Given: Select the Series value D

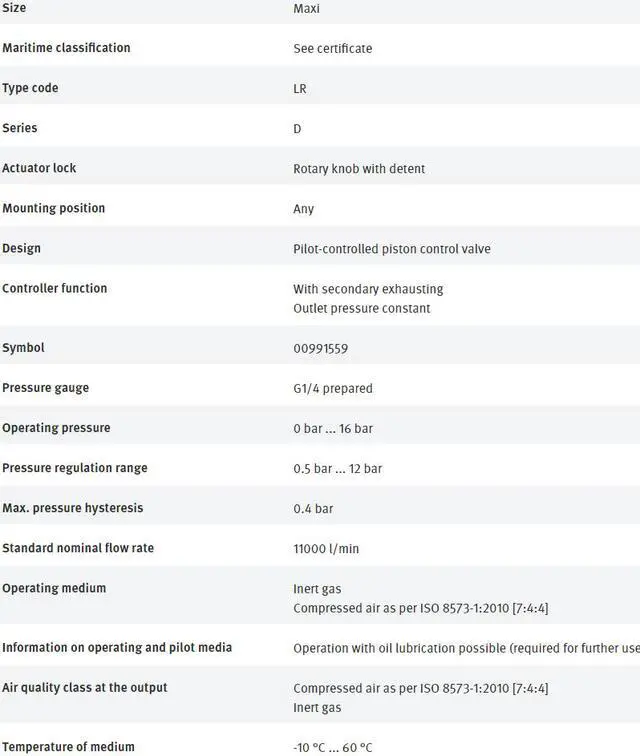Looking at the screenshot, I should 297,129.
